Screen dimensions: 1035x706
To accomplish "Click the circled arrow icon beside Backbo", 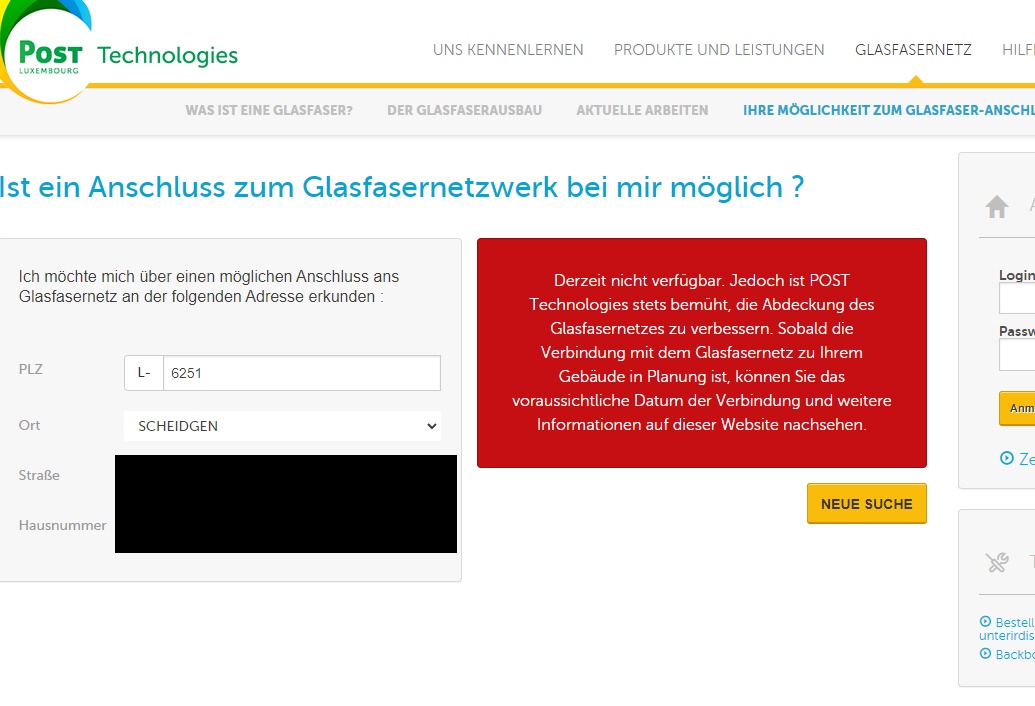I will pos(985,654).
